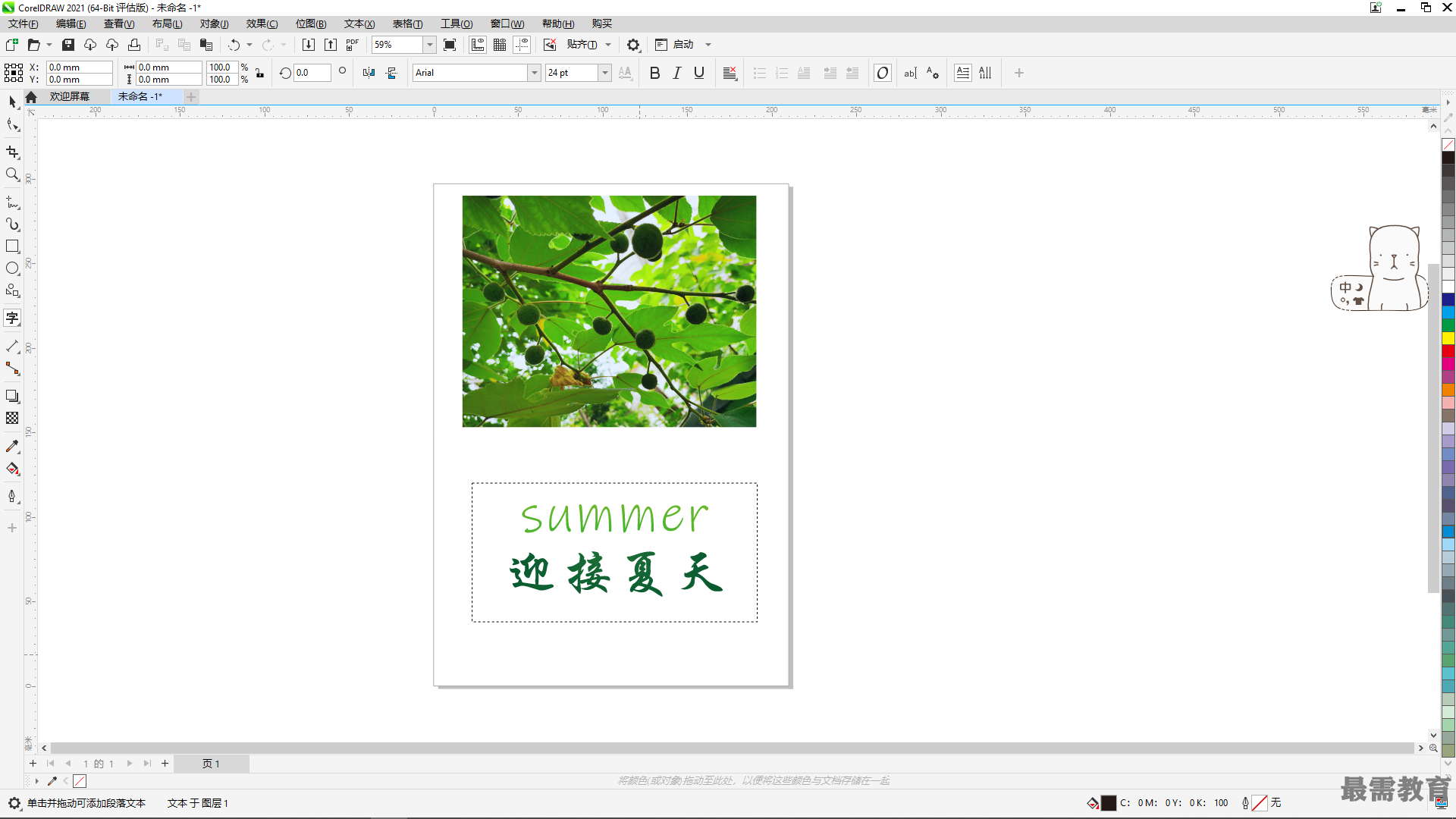The image size is (1456, 819).
Task: Open the 文件(F) menu
Action: (x=23, y=24)
